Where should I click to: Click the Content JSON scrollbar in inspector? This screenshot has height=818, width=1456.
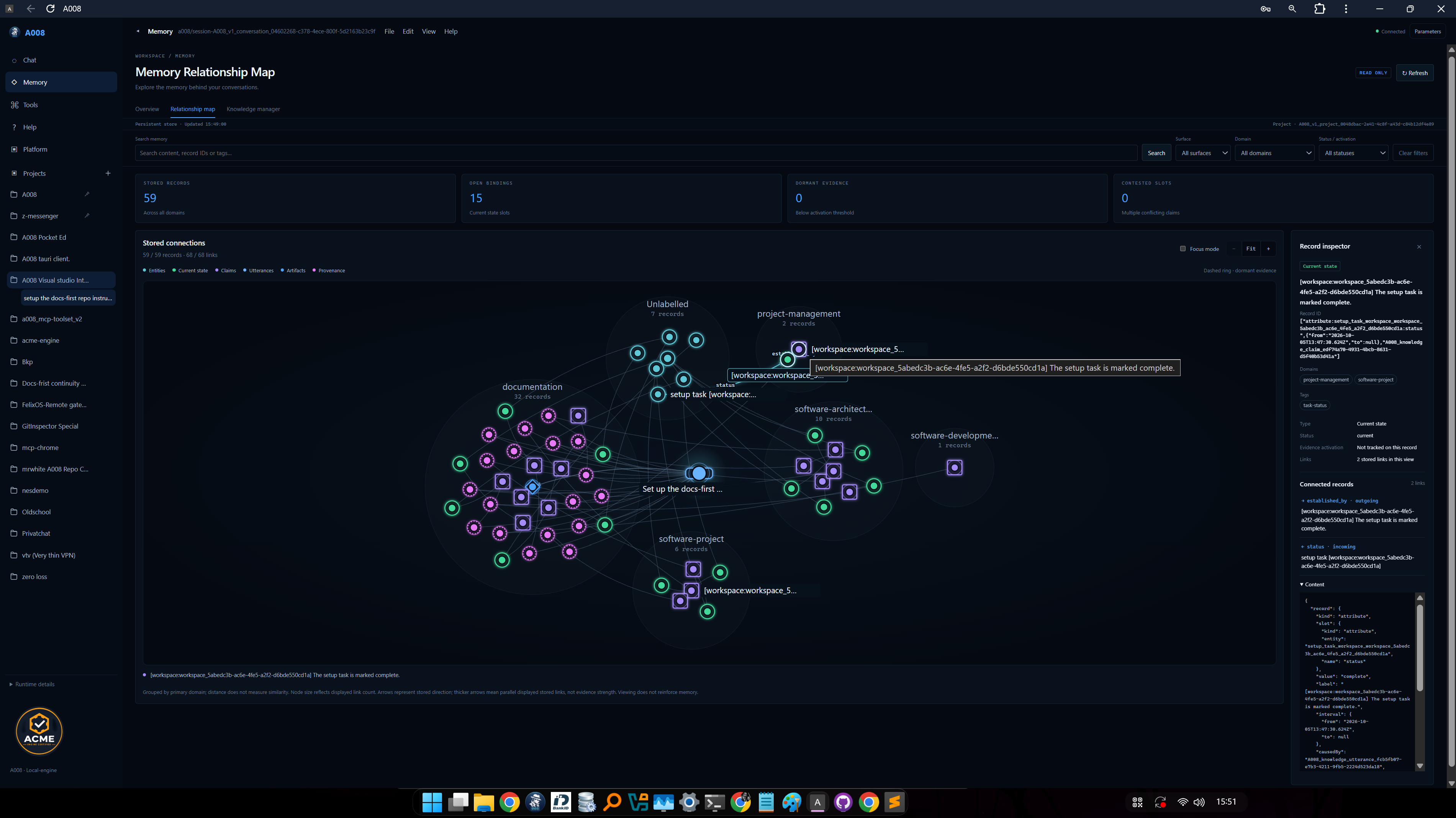pos(1419,648)
